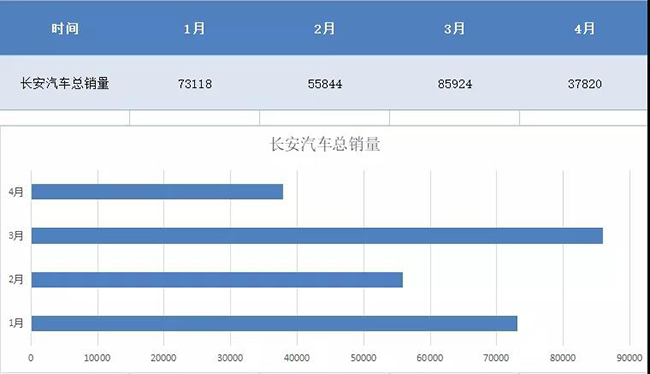Click the 4月 bar in chart

pos(157,192)
